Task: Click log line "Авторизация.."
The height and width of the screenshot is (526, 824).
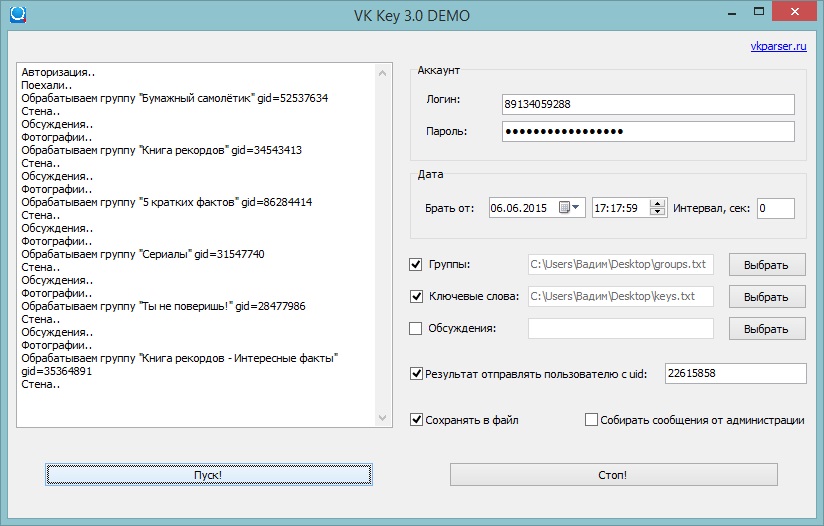Action: [58, 73]
